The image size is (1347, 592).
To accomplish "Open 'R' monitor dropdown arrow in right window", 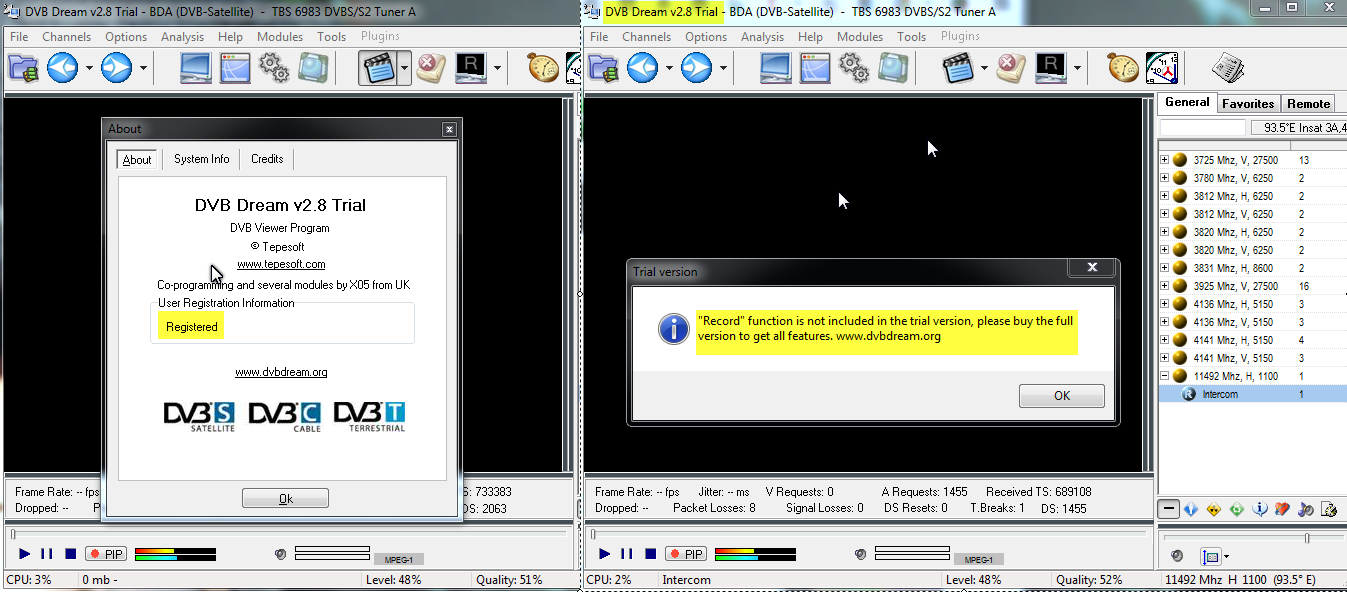I will coord(1076,69).
